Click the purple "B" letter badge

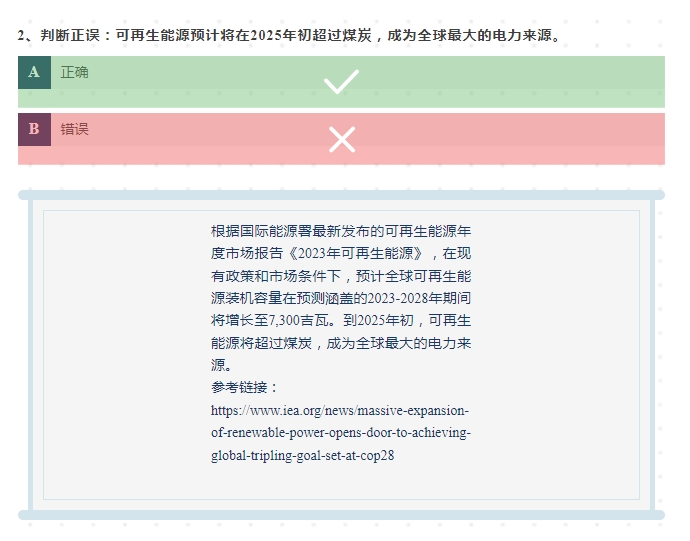click(x=34, y=129)
